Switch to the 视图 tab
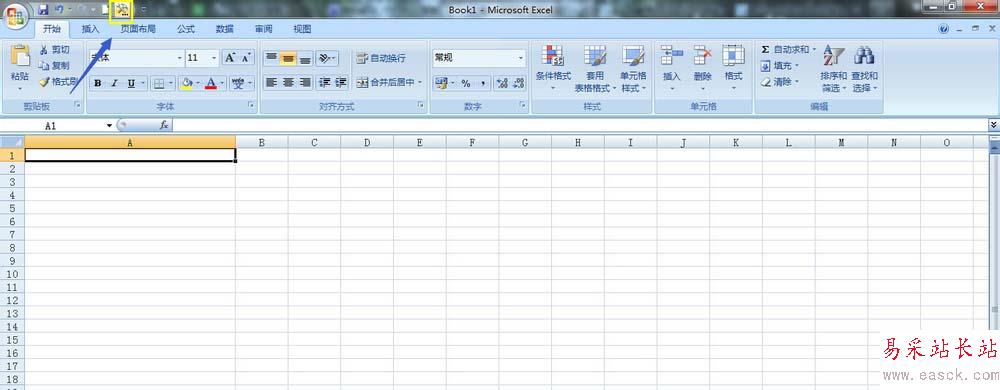1000x390 pixels. [302, 29]
